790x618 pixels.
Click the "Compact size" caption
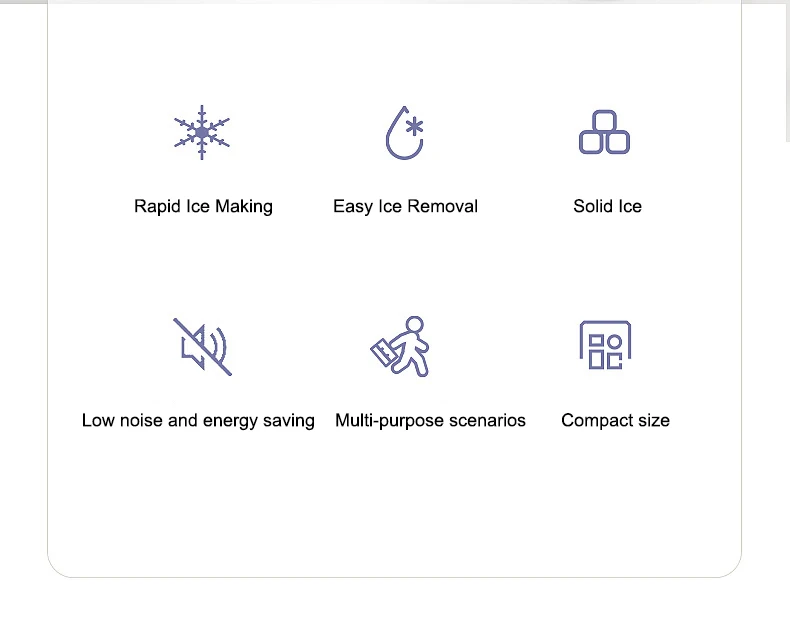coord(615,420)
